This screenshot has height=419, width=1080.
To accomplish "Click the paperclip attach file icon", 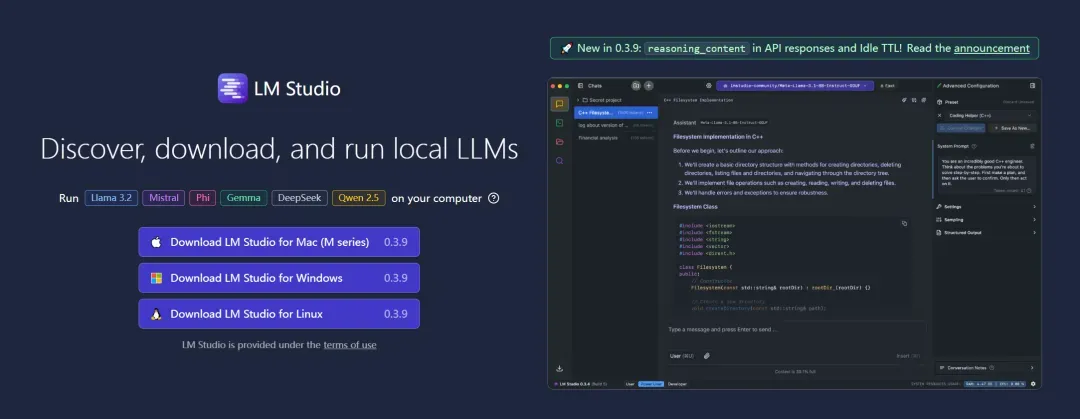I will [707, 356].
